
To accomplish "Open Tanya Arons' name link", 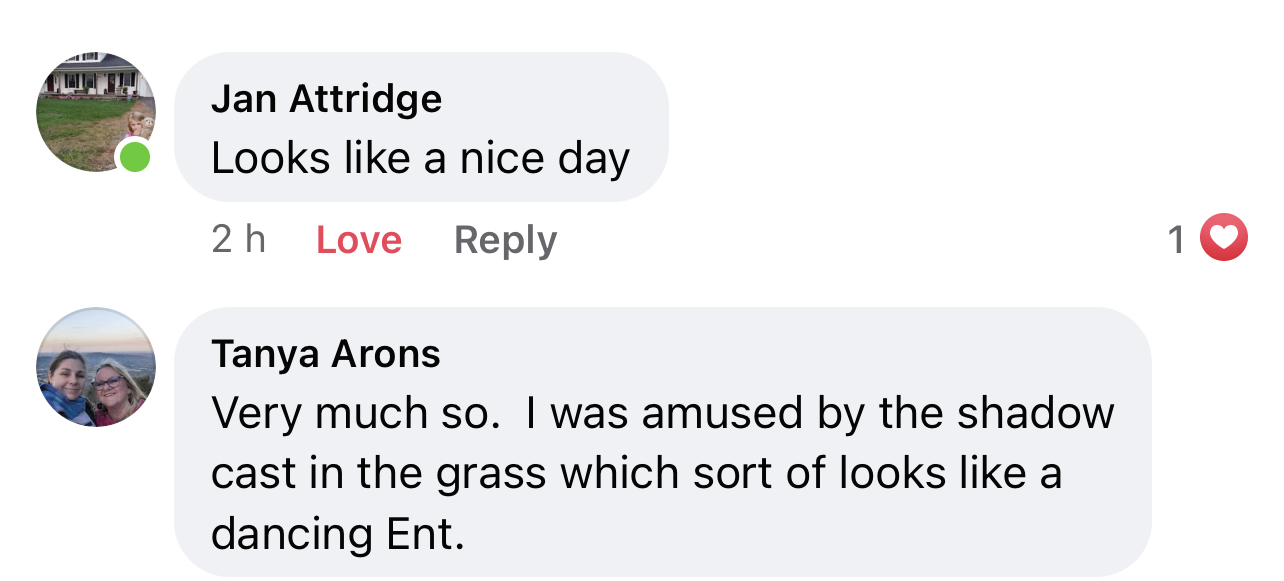I will coord(326,354).
